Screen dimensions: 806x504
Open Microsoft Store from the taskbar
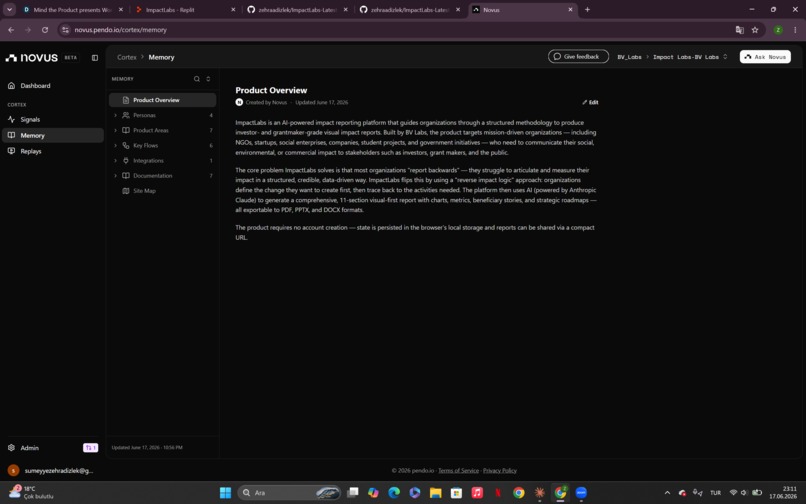click(456, 493)
